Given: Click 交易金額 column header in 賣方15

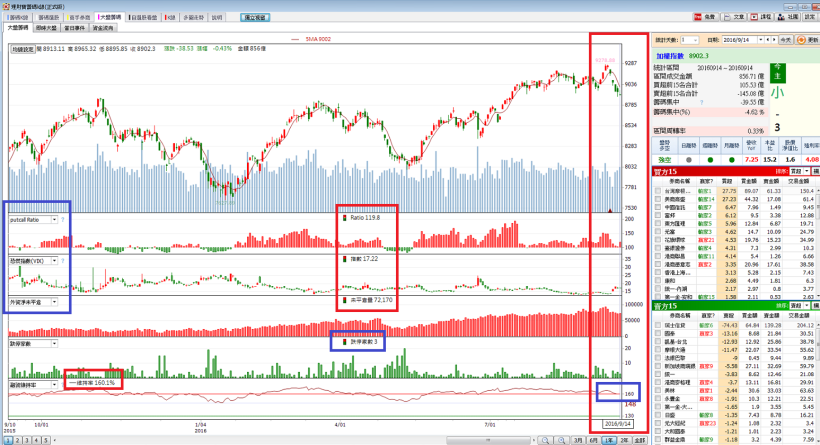Looking at the screenshot, I should [798, 315].
